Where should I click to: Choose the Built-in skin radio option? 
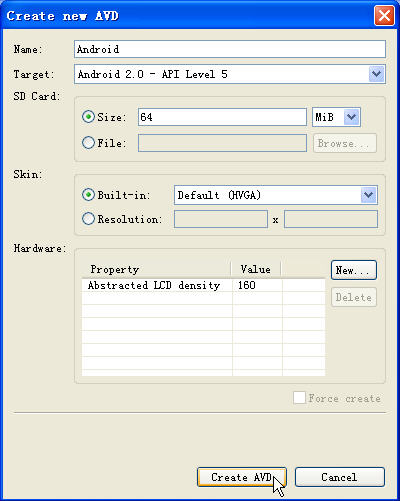(x=88, y=195)
